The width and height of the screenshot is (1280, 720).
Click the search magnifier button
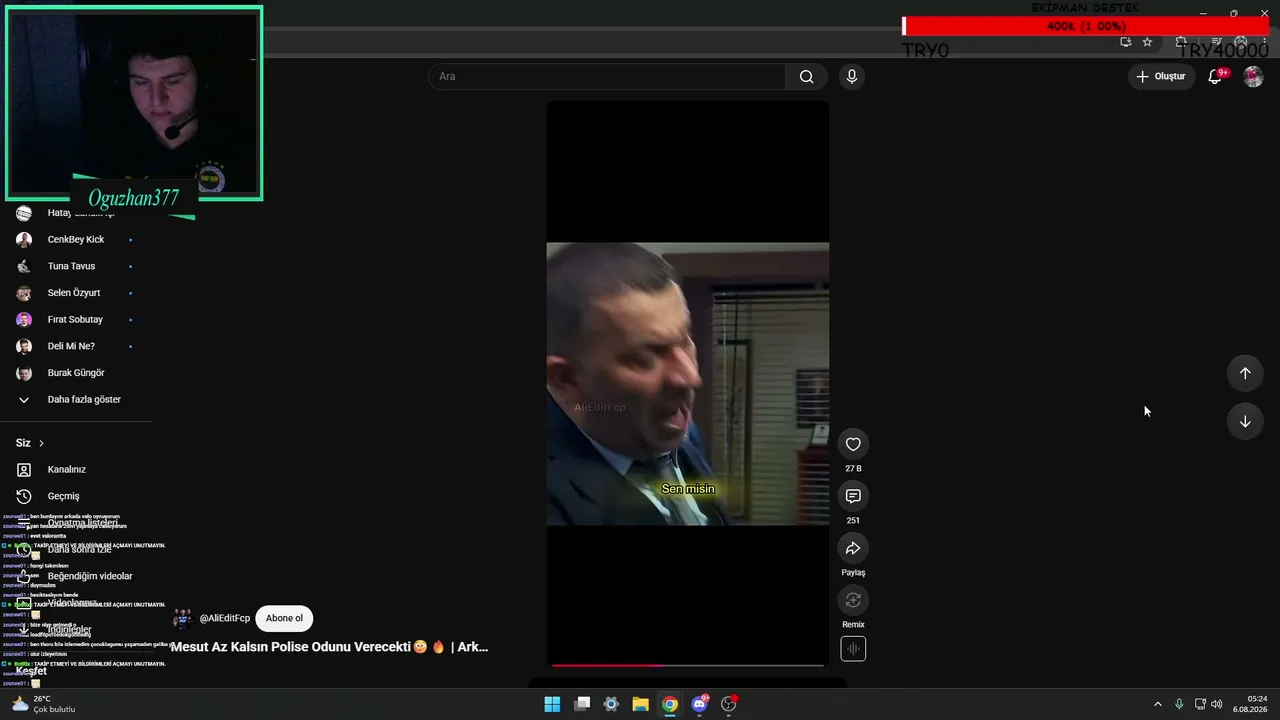(x=806, y=77)
